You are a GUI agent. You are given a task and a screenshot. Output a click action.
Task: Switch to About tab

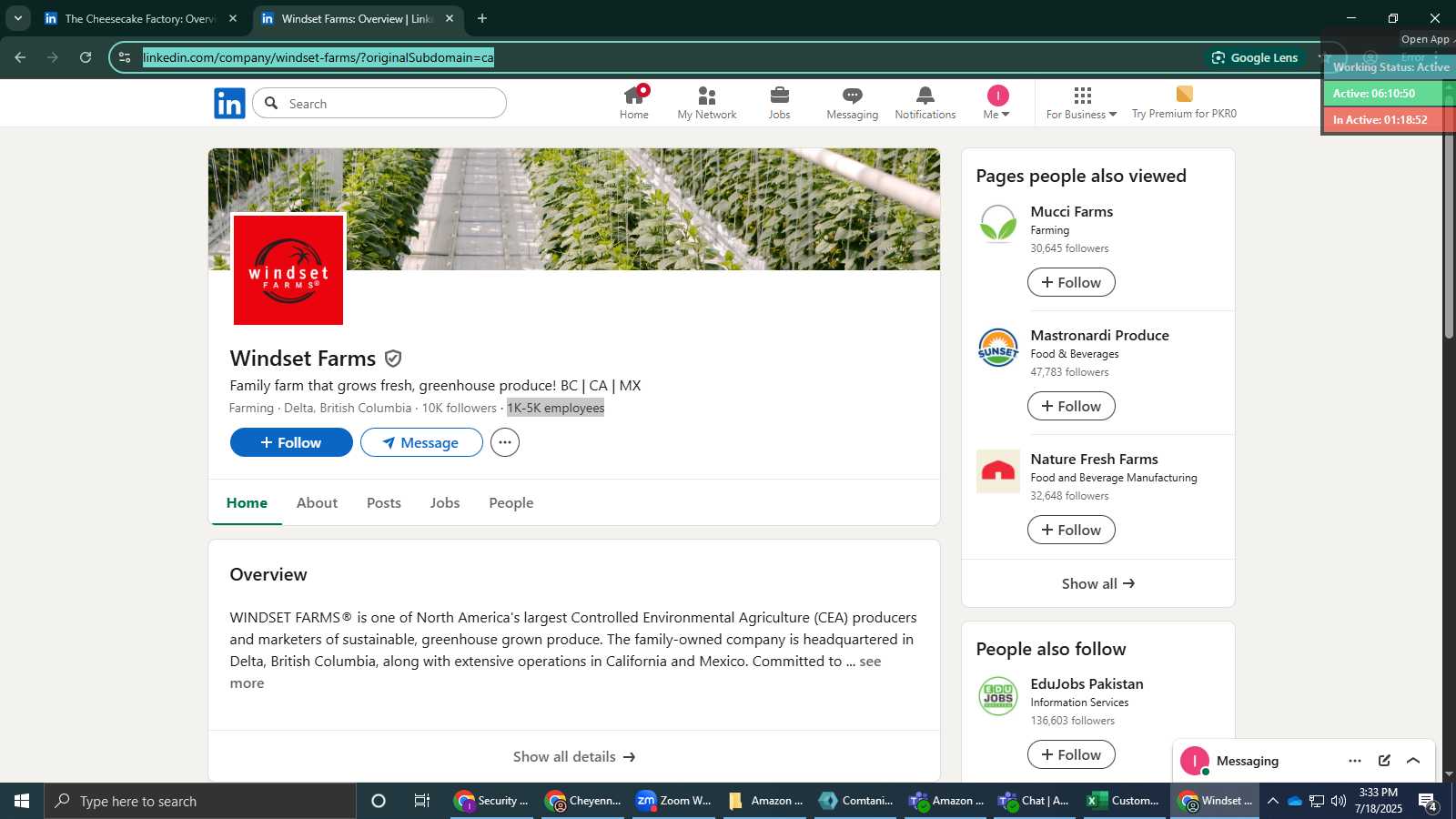click(x=317, y=502)
